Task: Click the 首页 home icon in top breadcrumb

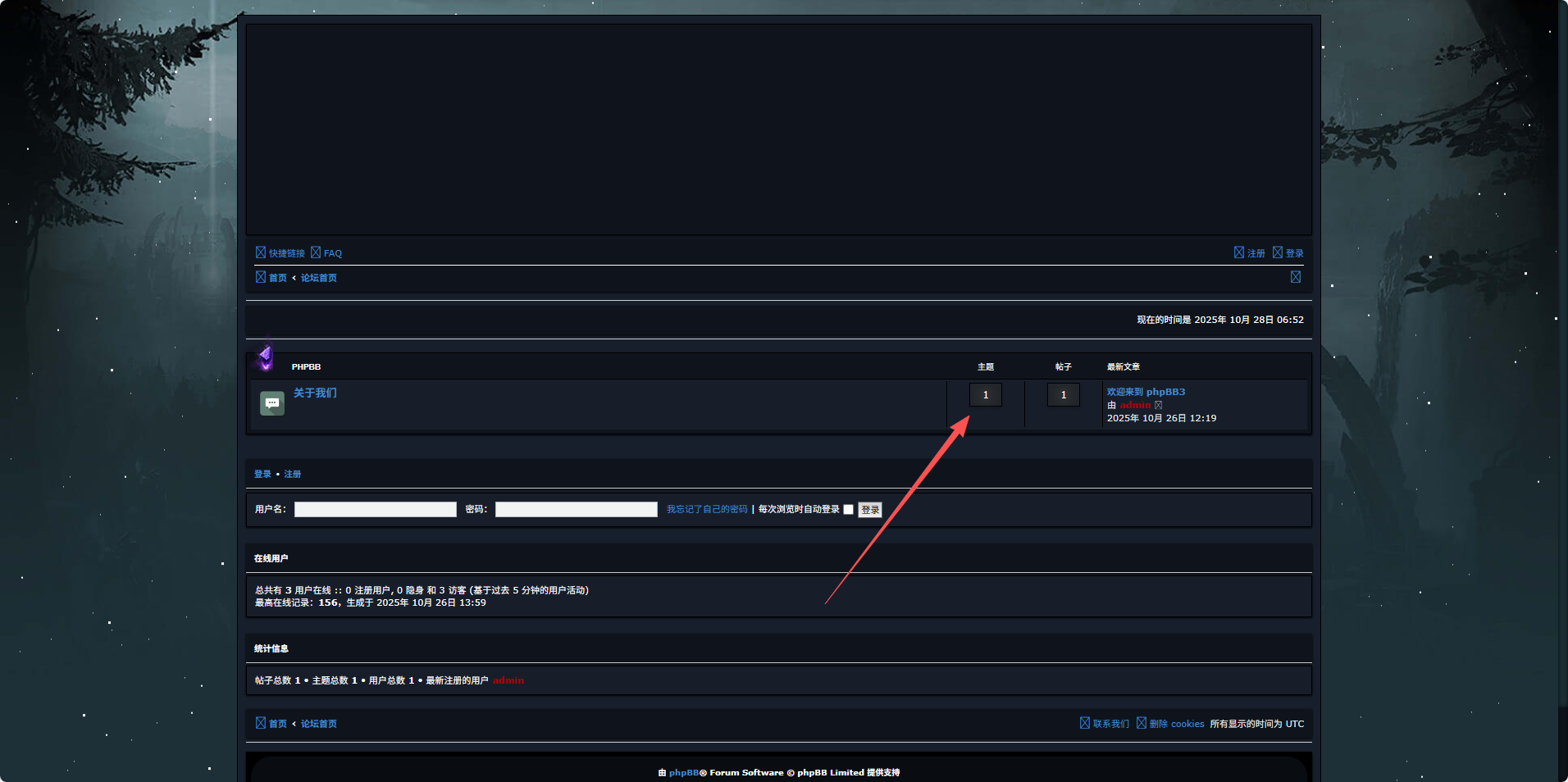Action: (261, 277)
